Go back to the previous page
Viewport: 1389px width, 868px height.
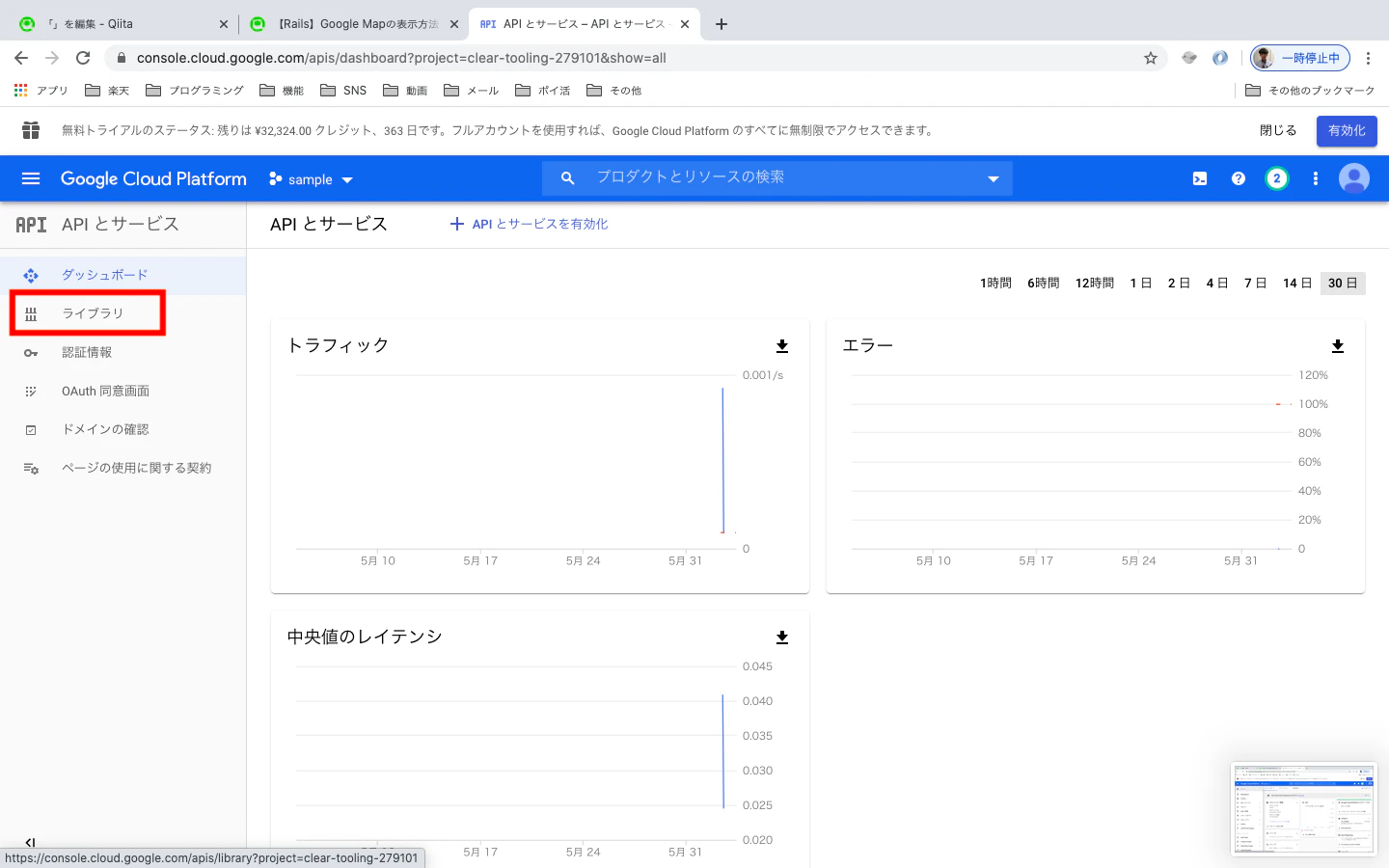[21, 58]
